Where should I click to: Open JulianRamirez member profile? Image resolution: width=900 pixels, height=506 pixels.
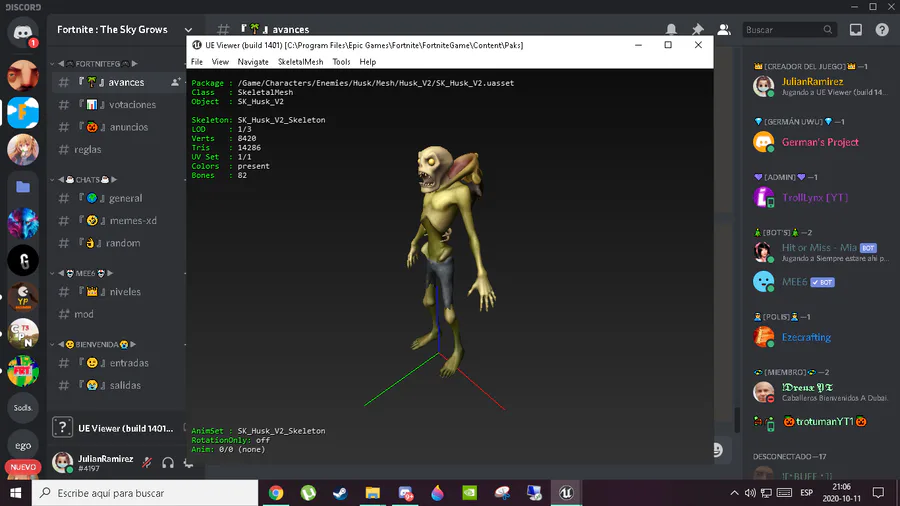pos(821,86)
